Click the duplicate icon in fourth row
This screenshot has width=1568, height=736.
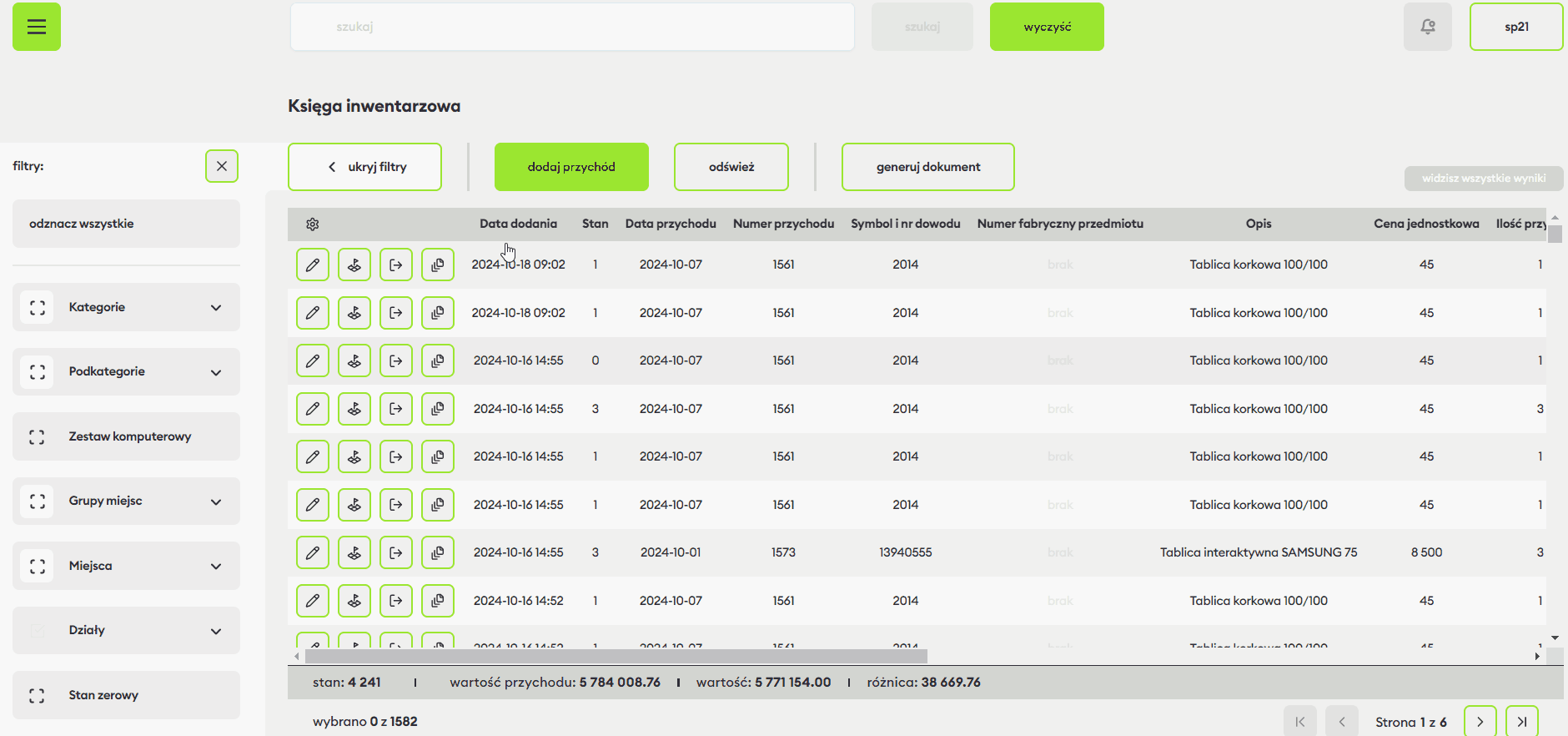438,409
